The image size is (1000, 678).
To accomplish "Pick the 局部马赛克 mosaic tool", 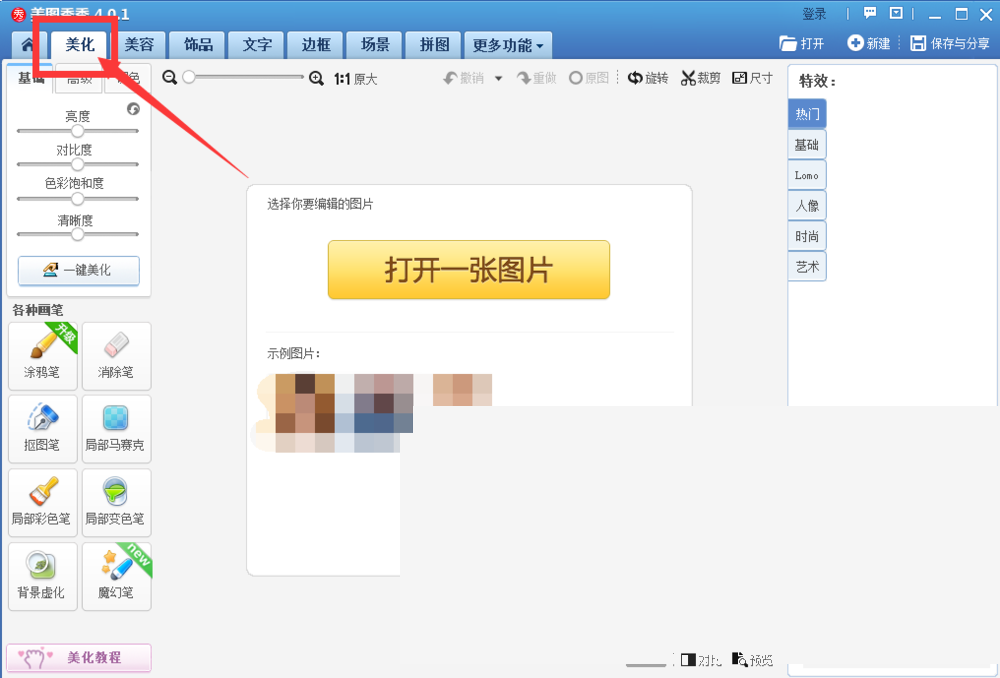I will click(x=116, y=429).
